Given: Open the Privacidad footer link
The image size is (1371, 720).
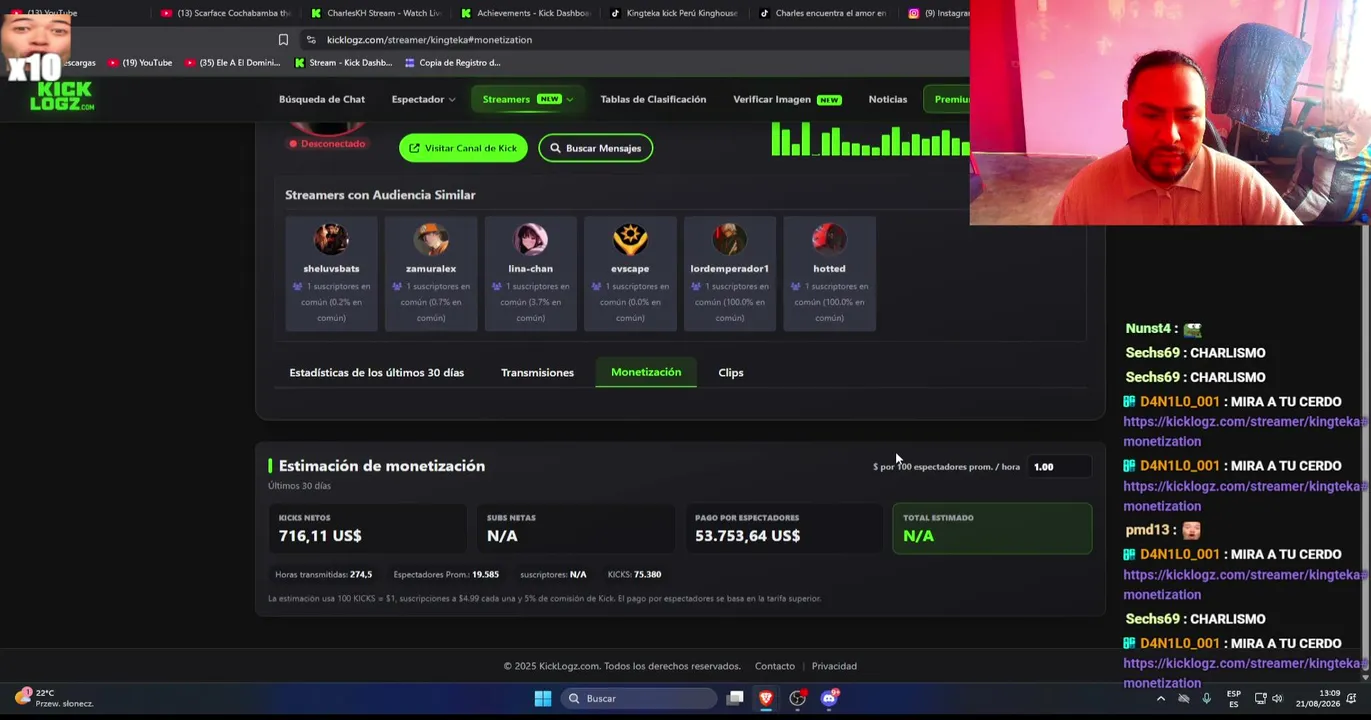Looking at the screenshot, I should click(834, 666).
